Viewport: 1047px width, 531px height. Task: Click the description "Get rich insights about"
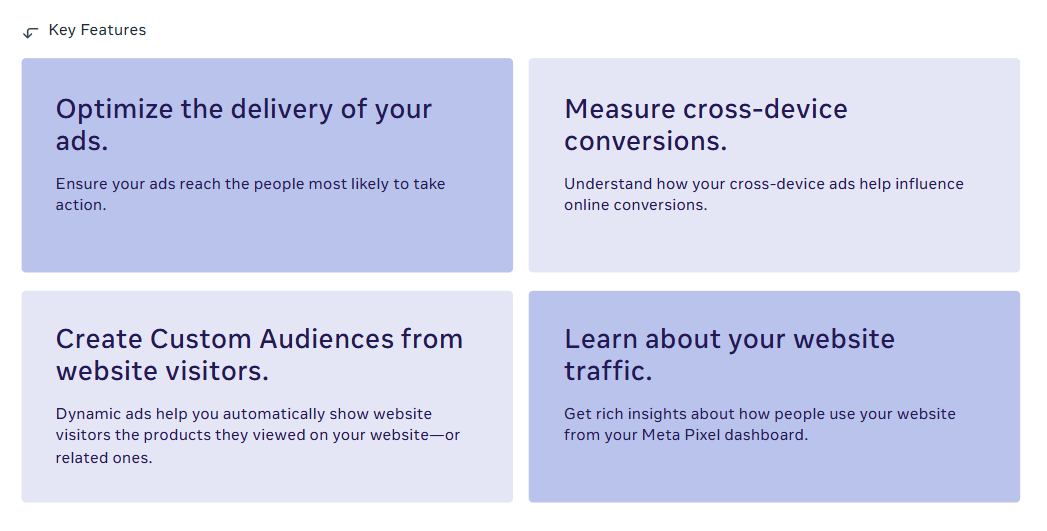click(x=760, y=424)
